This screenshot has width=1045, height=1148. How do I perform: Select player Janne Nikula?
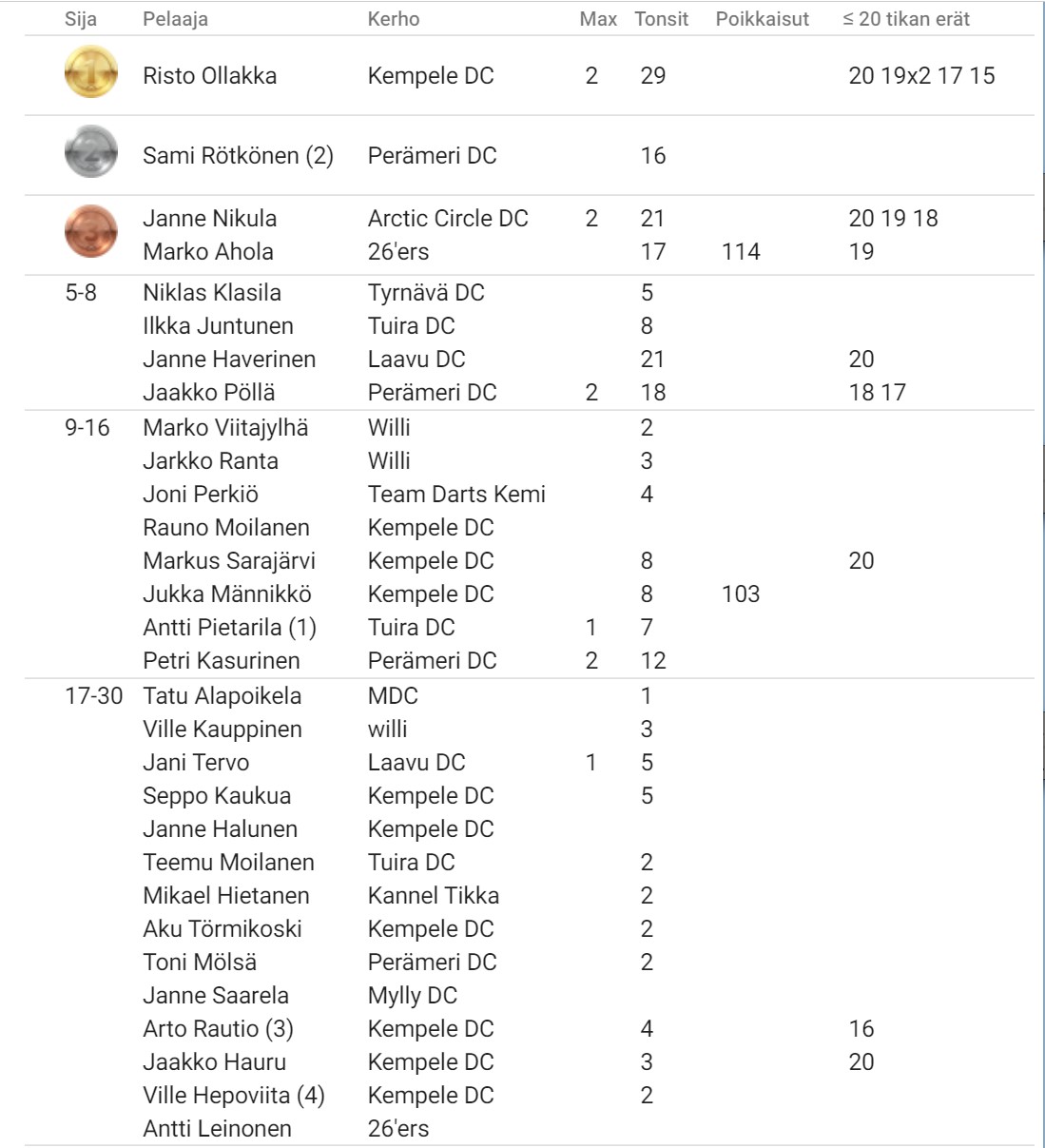tap(210, 218)
